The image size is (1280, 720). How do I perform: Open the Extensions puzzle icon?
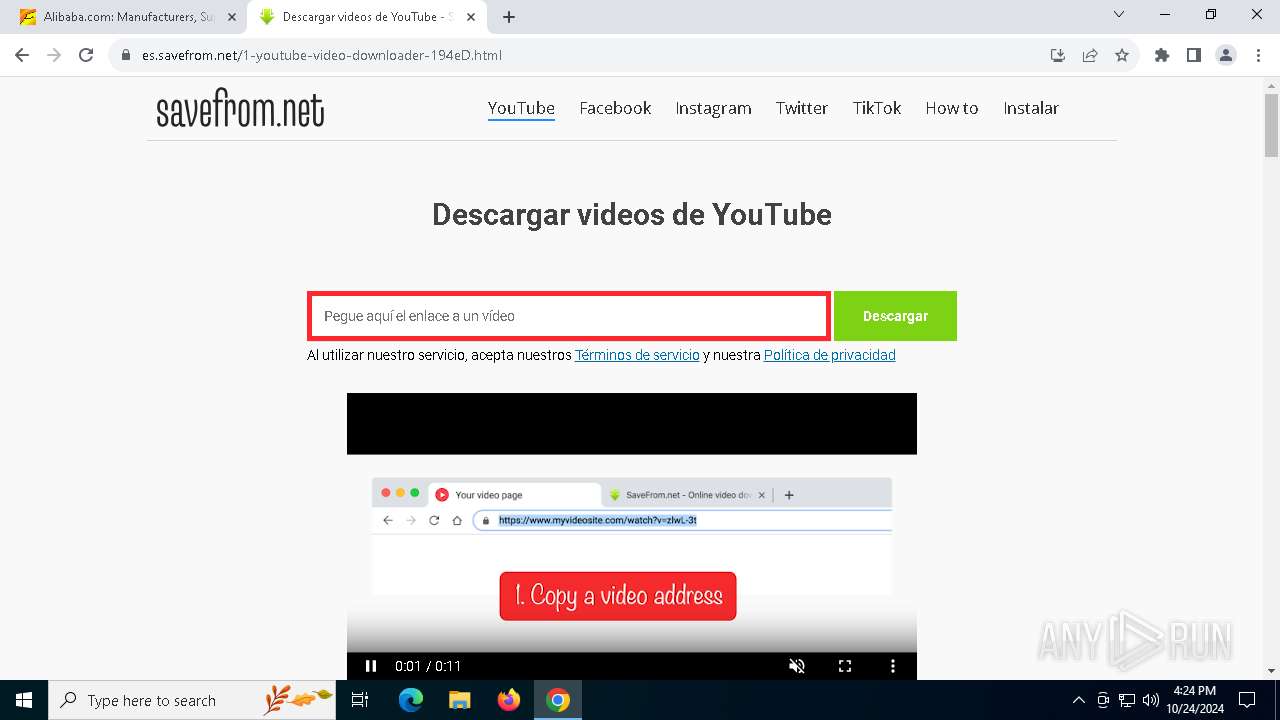pos(1162,56)
